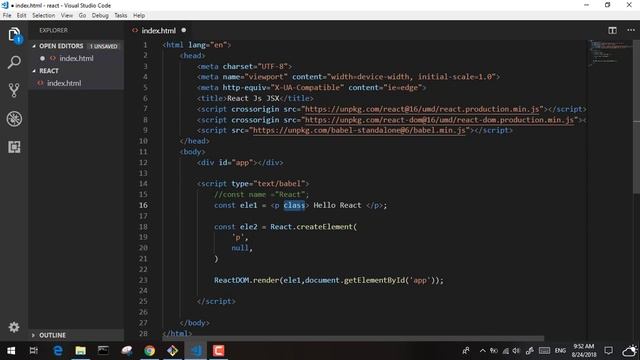
Task: Click the unsaved dot on index.html tab
Action: (x=184, y=30)
